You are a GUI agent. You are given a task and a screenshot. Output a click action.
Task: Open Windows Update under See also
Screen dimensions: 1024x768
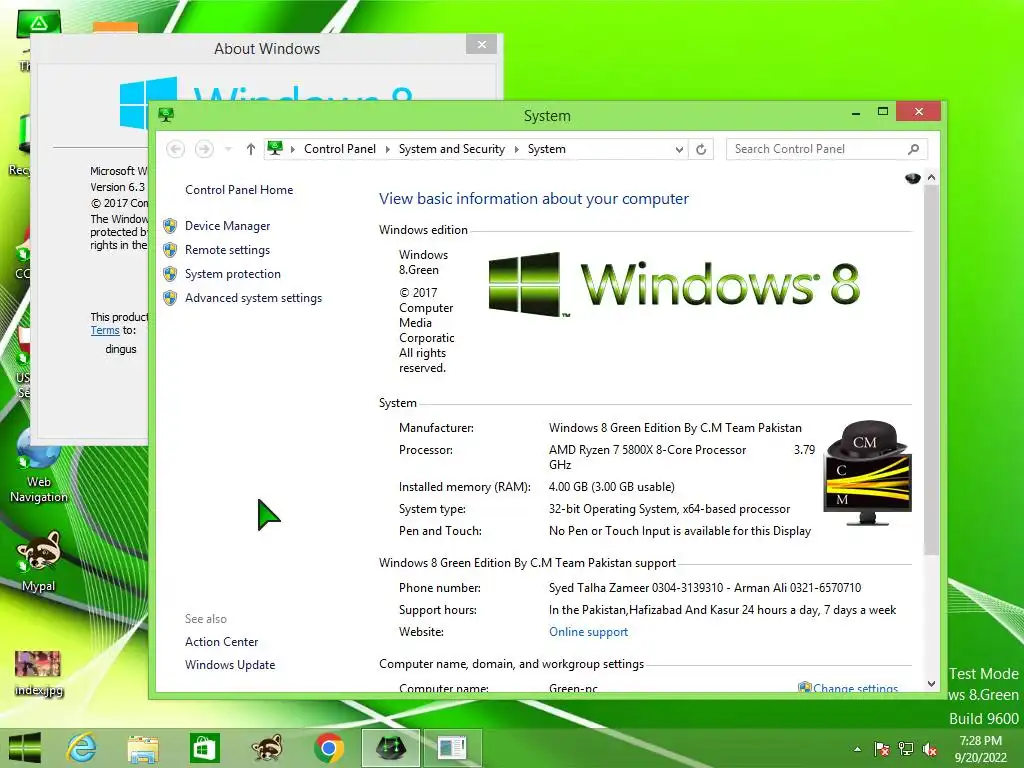[230, 665]
